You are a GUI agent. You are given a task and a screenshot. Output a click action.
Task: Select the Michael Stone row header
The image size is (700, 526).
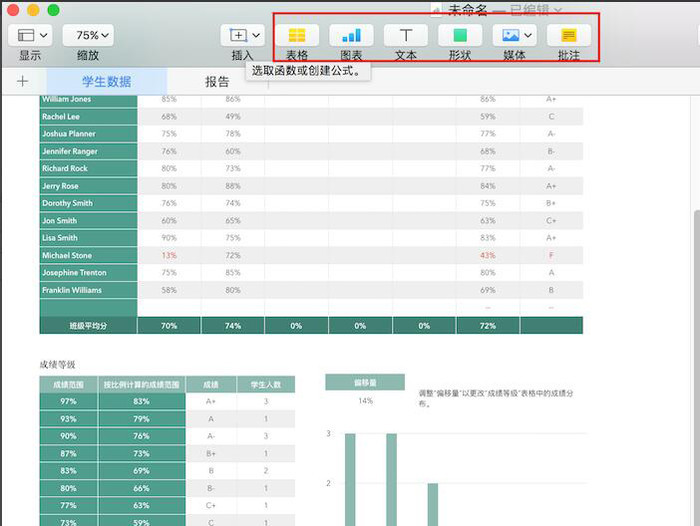coord(88,255)
